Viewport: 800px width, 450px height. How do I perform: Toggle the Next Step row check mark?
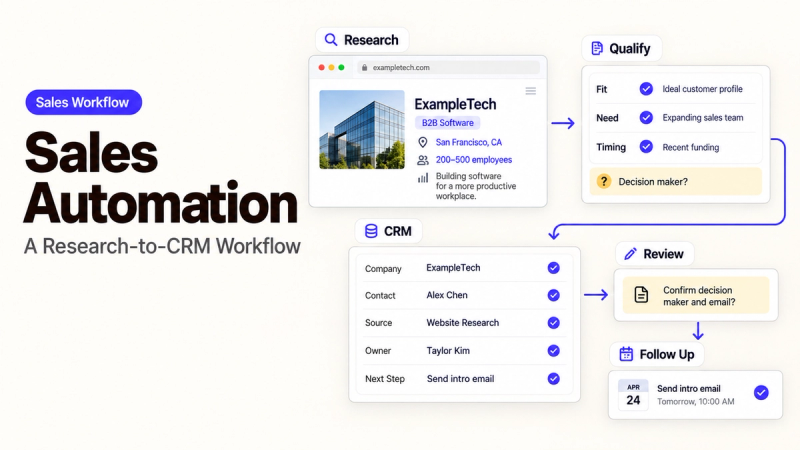(554, 379)
